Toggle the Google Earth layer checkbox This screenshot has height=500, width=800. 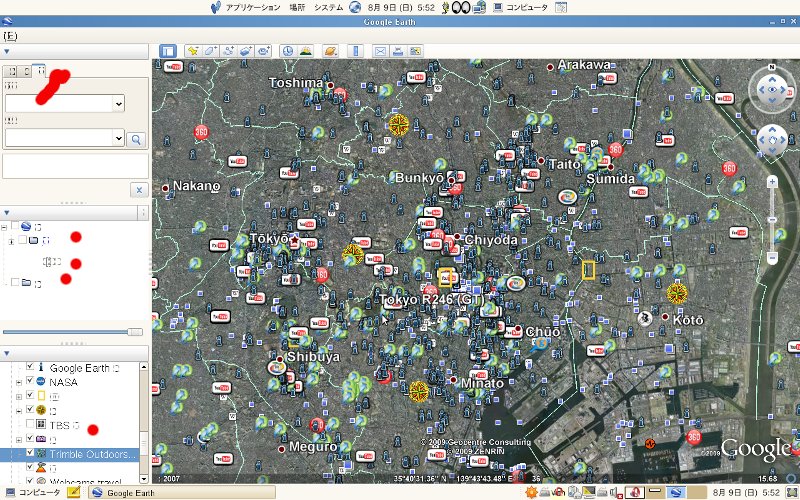coord(30,367)
